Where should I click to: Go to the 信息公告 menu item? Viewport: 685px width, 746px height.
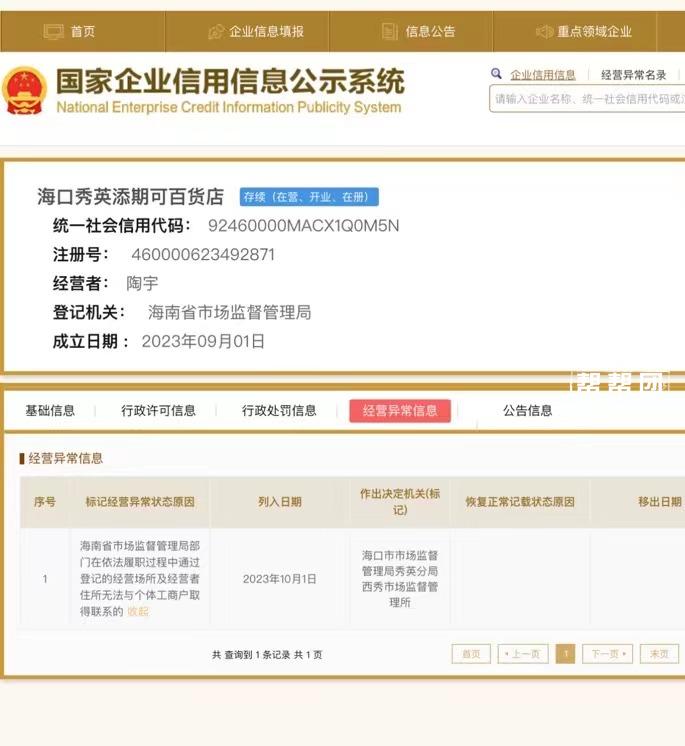430,32
